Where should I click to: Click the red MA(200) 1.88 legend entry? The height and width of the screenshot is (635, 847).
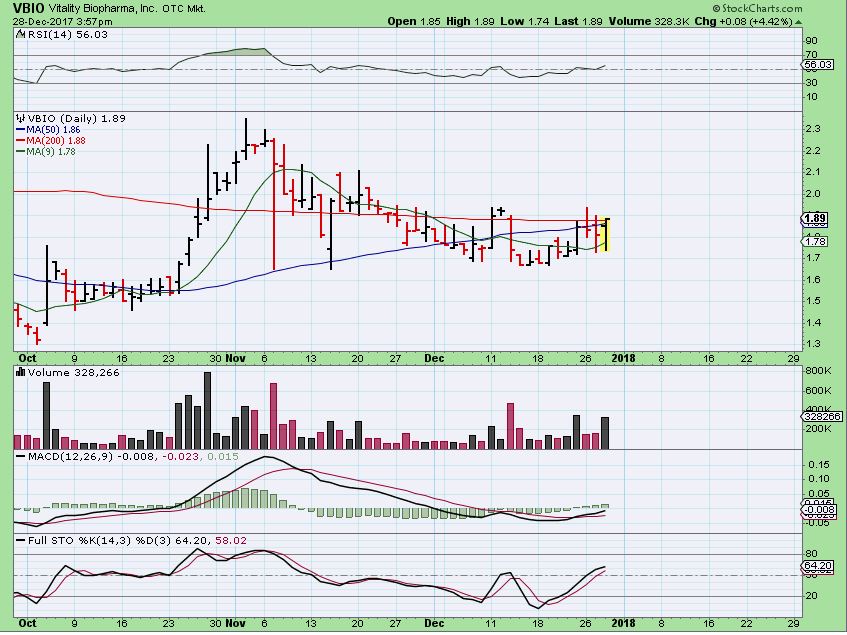point(51,140)
